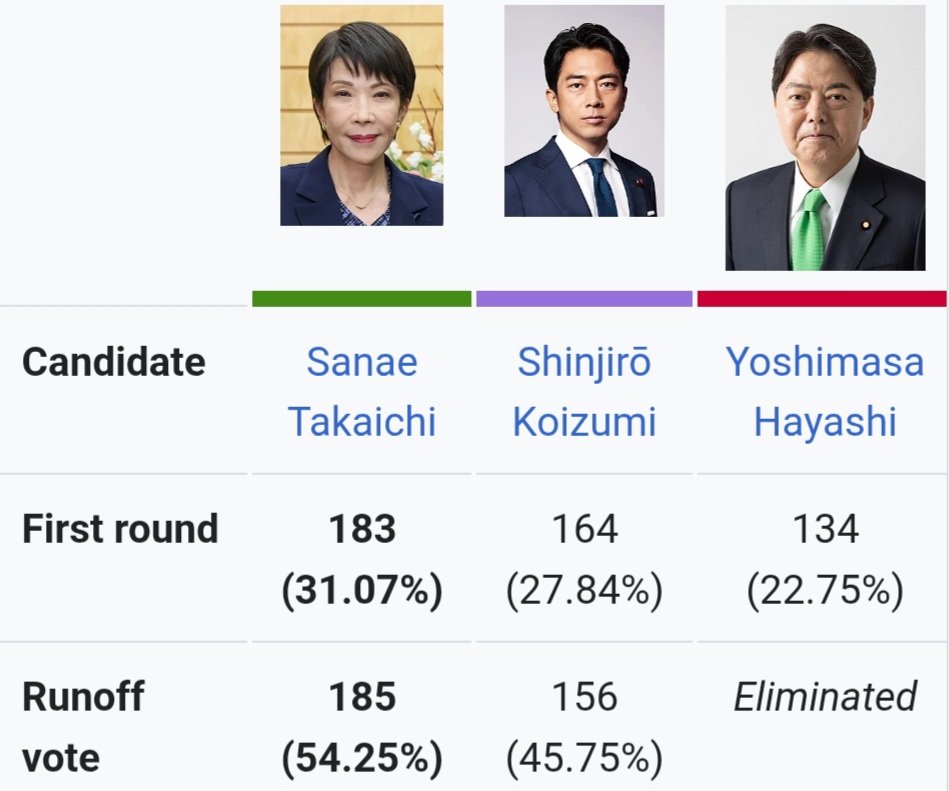Open the photo above Sanae Takaichi's name
949x791 pixels.
pos(361,115)
